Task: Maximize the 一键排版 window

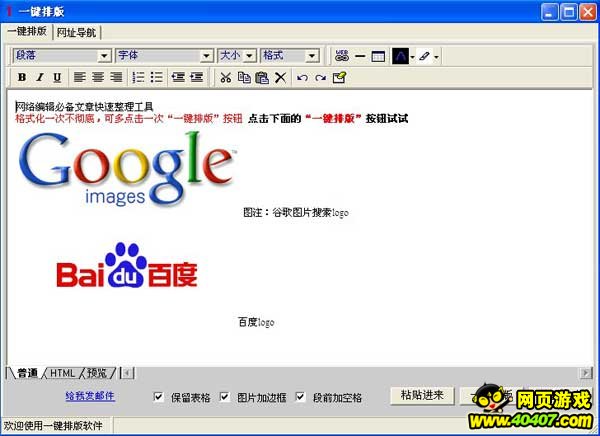Action: 569,12
